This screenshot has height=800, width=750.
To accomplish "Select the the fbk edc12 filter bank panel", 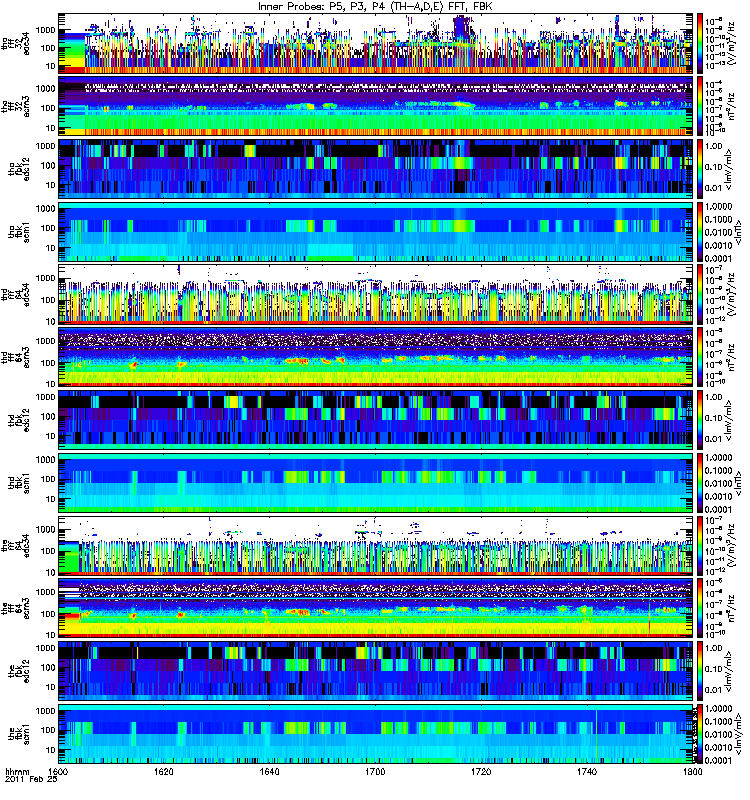I will coord(376,671).
